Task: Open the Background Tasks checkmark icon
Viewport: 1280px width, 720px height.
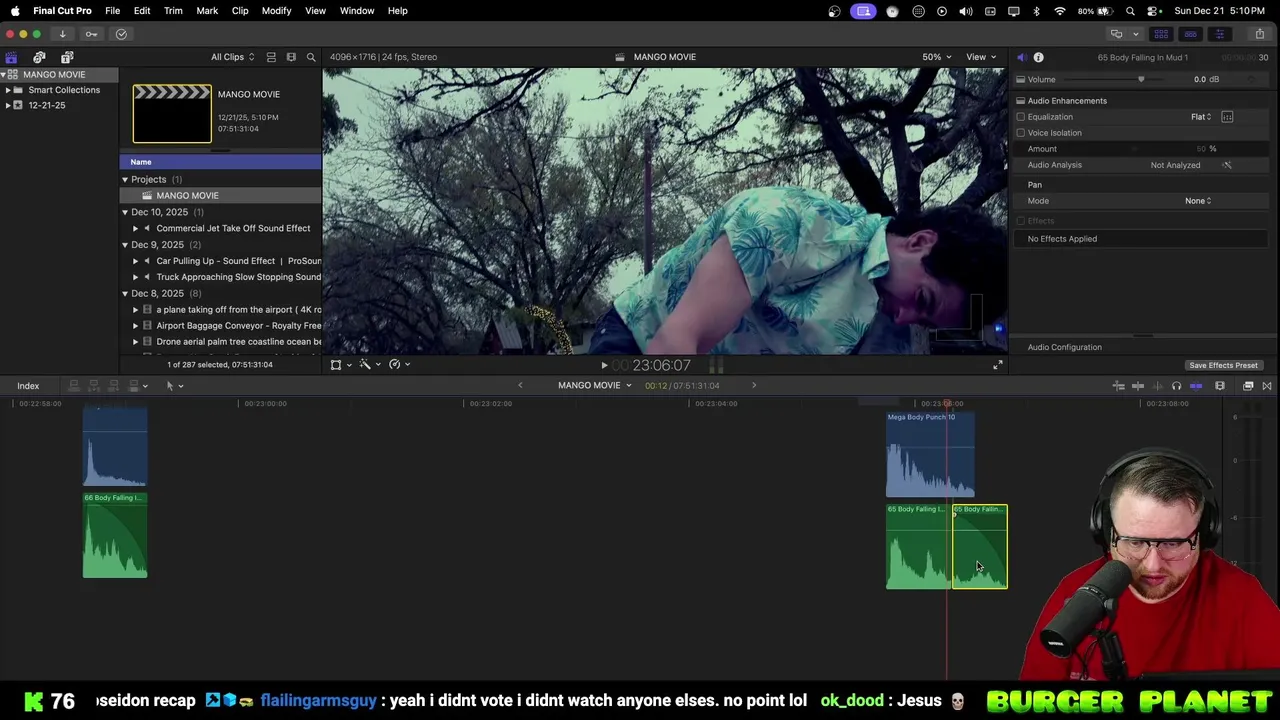Action: (x=121, y=34)
